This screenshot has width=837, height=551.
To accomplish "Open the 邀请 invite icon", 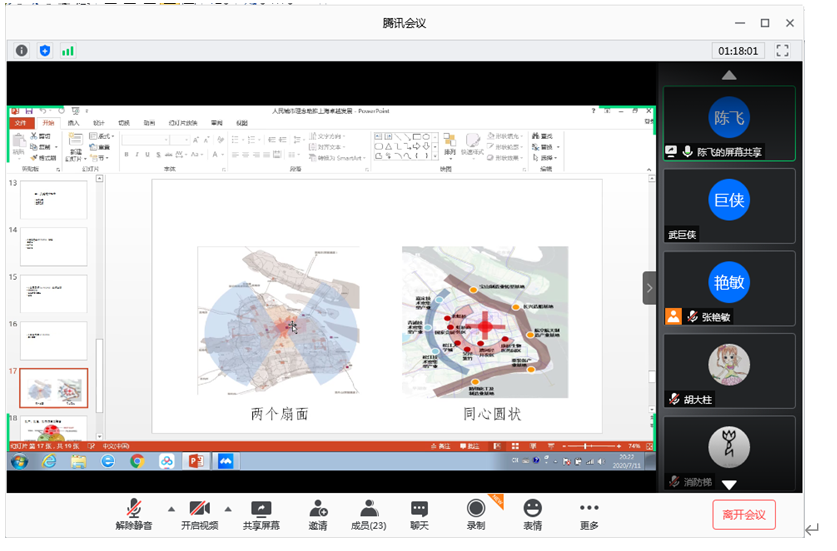I will click(x=318, y=514).
